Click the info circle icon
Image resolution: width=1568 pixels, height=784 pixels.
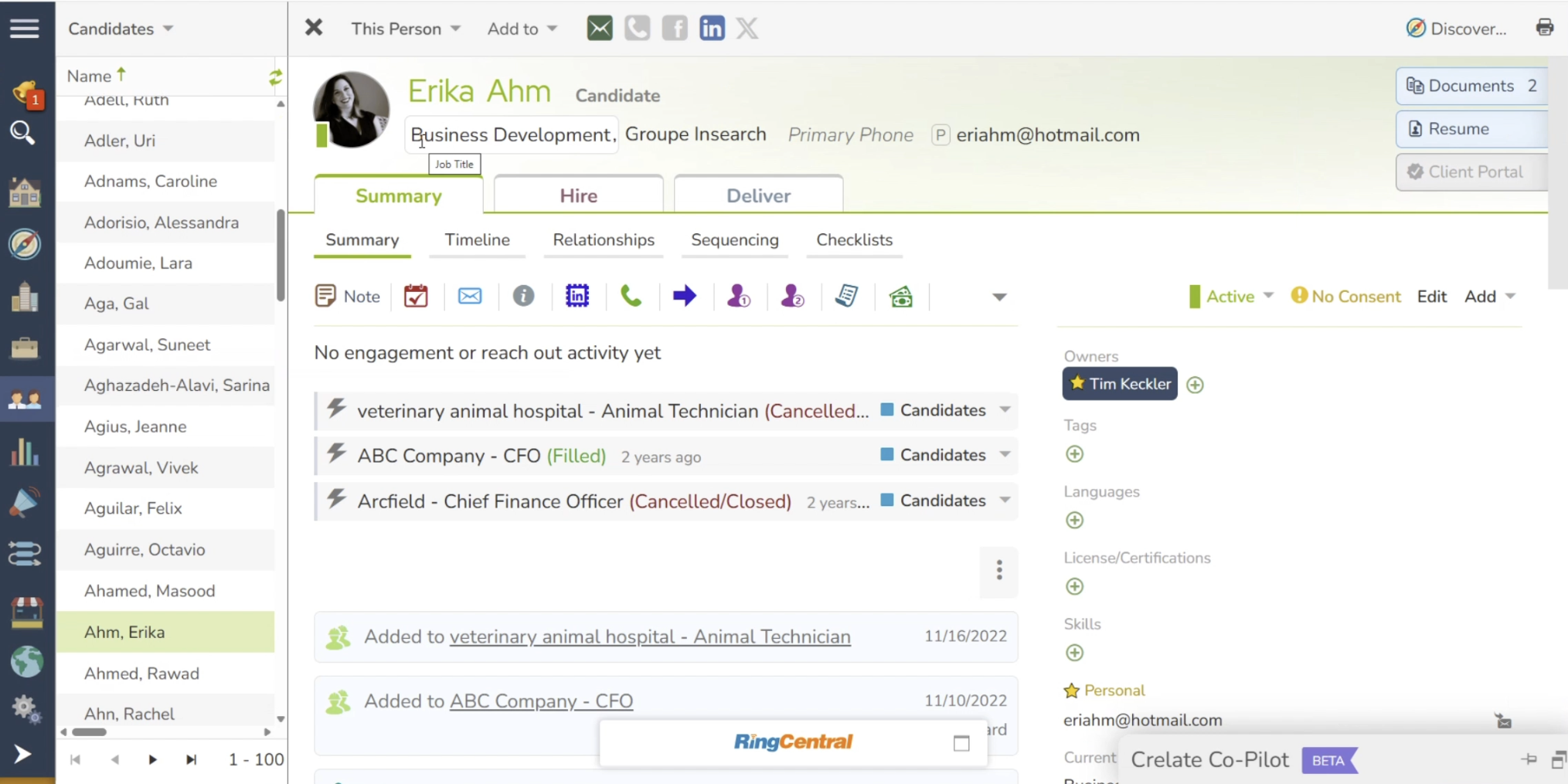point(523,296)
